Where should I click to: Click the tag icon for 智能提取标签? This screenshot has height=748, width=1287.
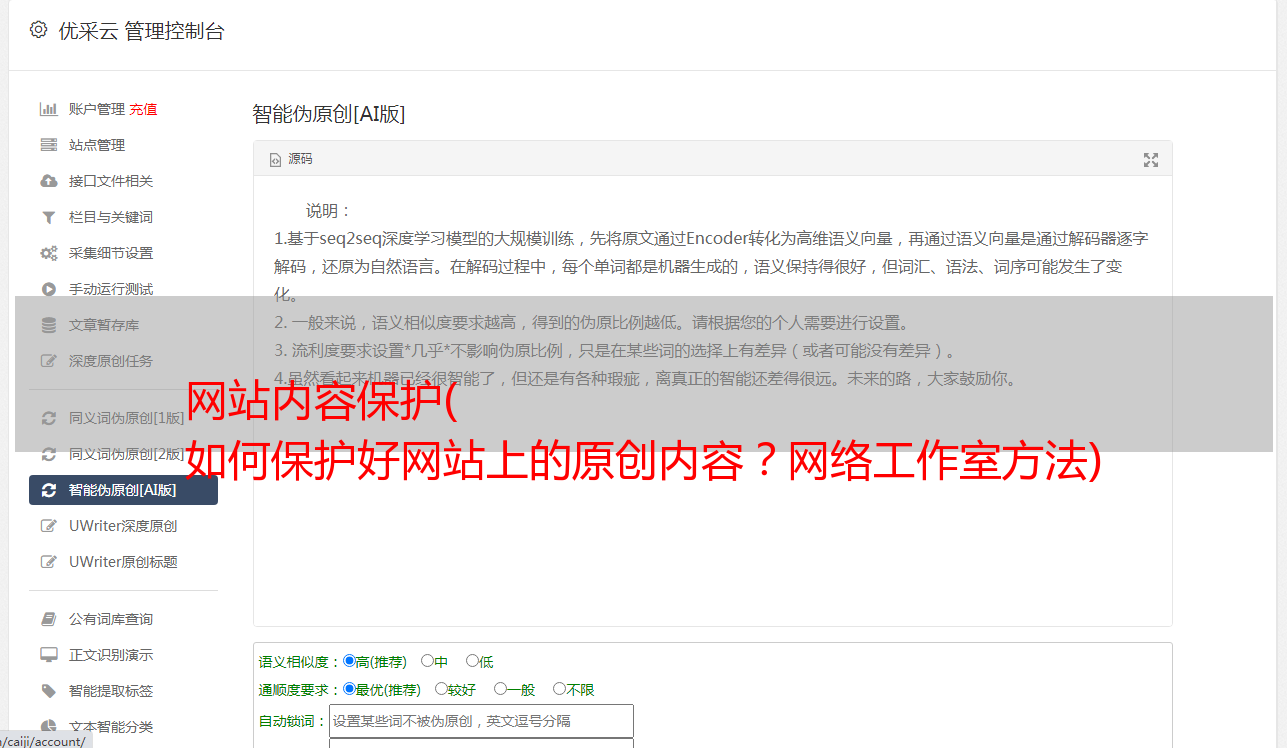[x=48, y=691]
